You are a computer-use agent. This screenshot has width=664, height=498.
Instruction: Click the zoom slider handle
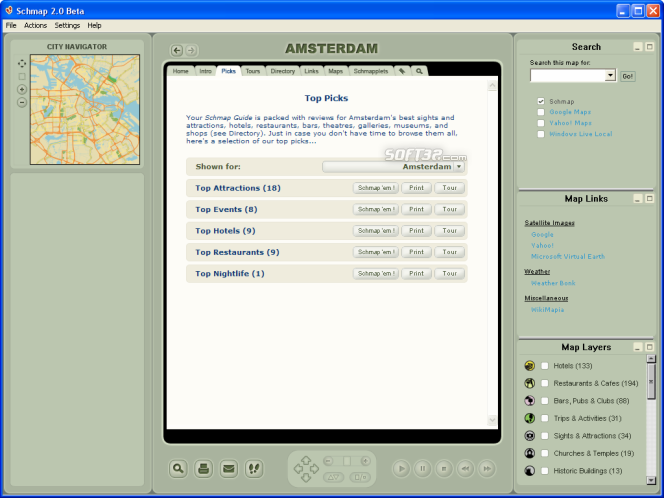[x=347, y=461]
